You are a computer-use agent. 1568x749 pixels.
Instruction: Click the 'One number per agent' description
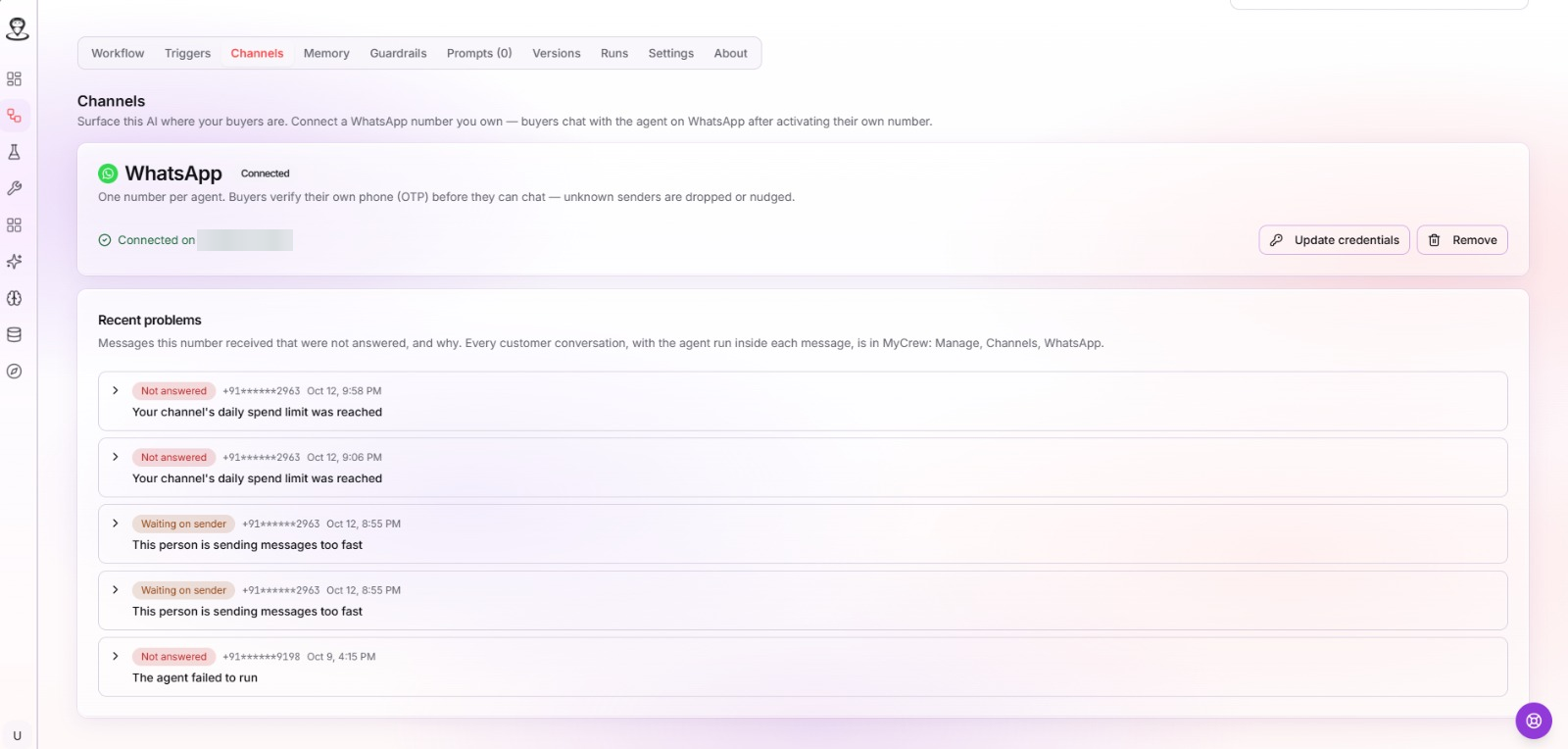coord(446,197)
